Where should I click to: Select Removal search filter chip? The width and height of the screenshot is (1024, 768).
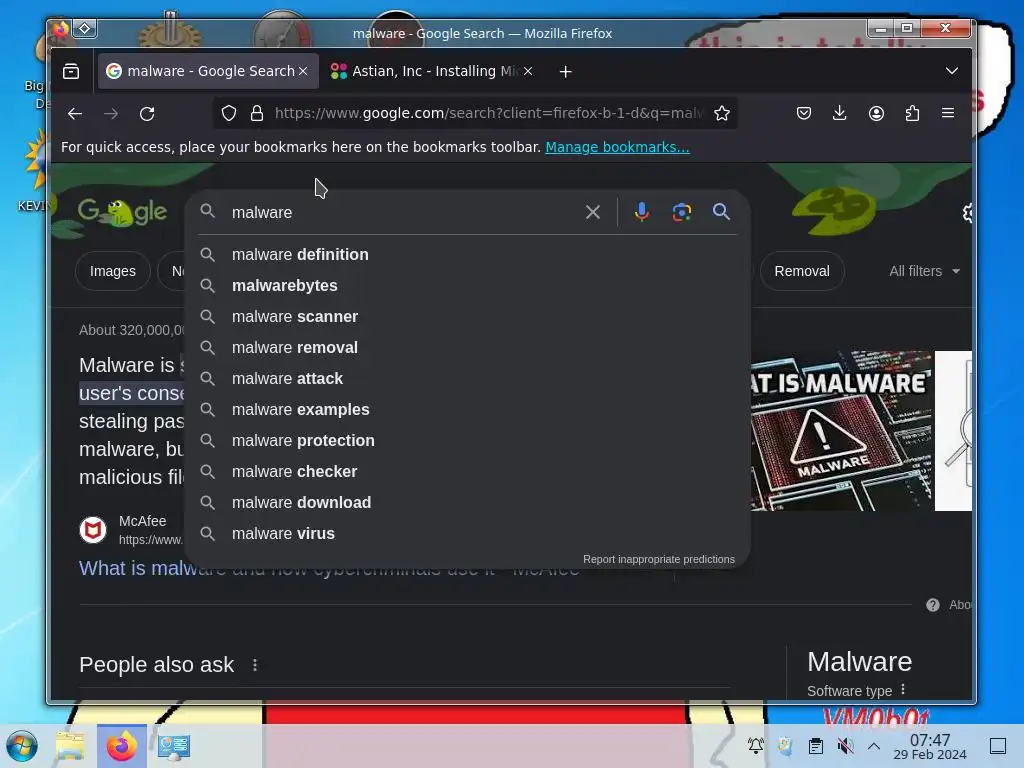[802, 271]
